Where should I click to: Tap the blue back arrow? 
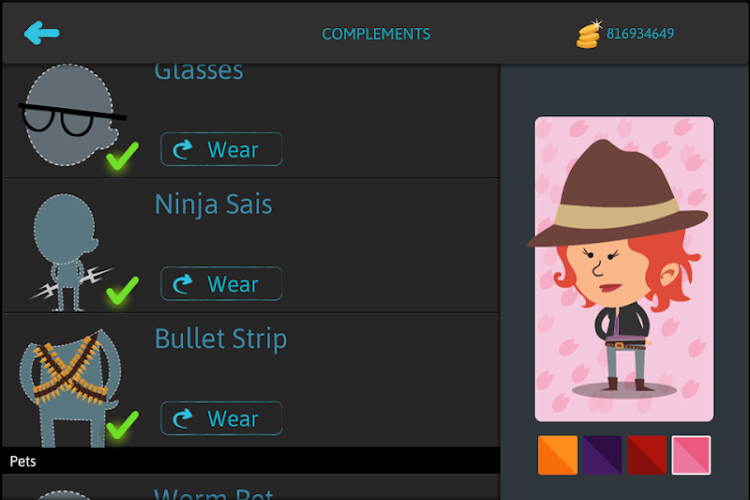[x=42, y=33]
